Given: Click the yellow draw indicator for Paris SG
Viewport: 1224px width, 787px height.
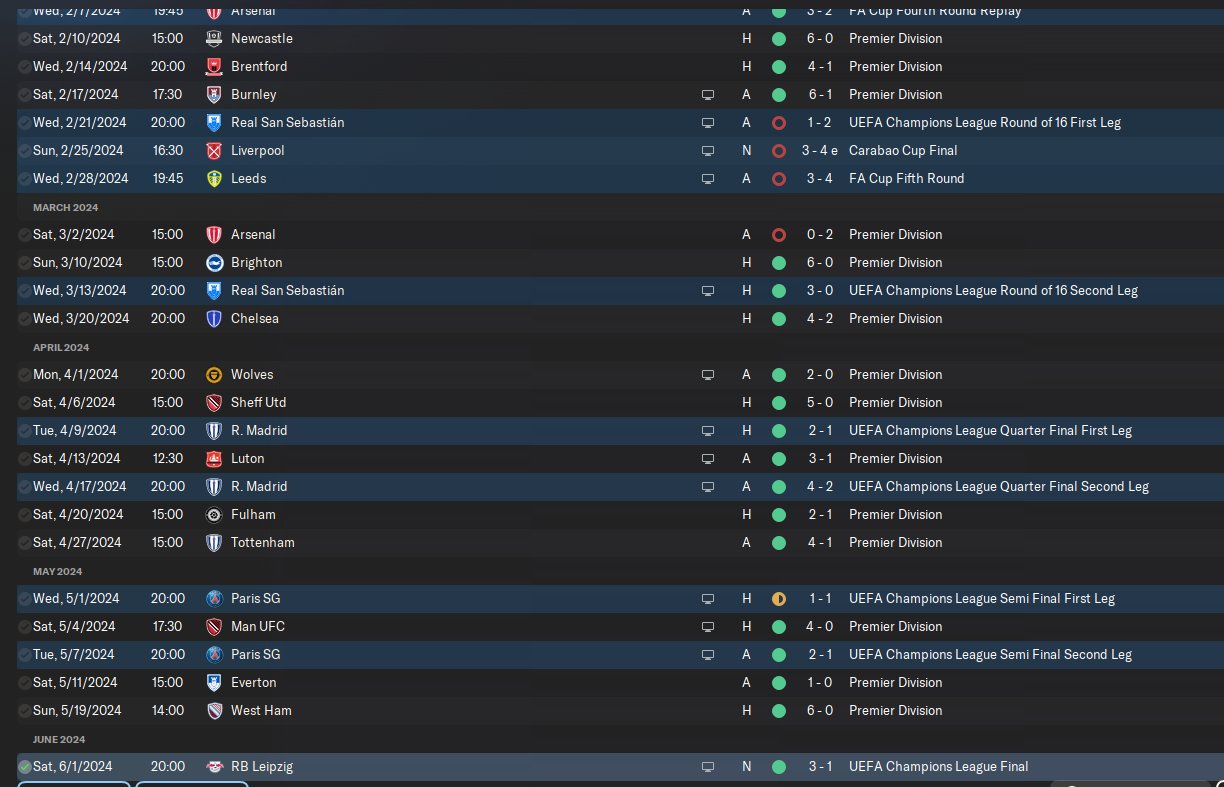Looking at the screenshot, I should point(779,598).
